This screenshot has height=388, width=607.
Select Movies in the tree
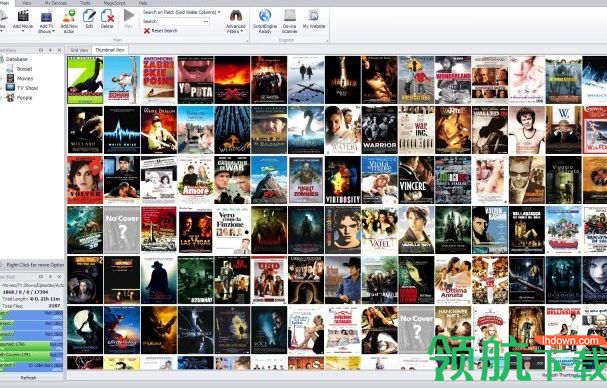(25, 79)
